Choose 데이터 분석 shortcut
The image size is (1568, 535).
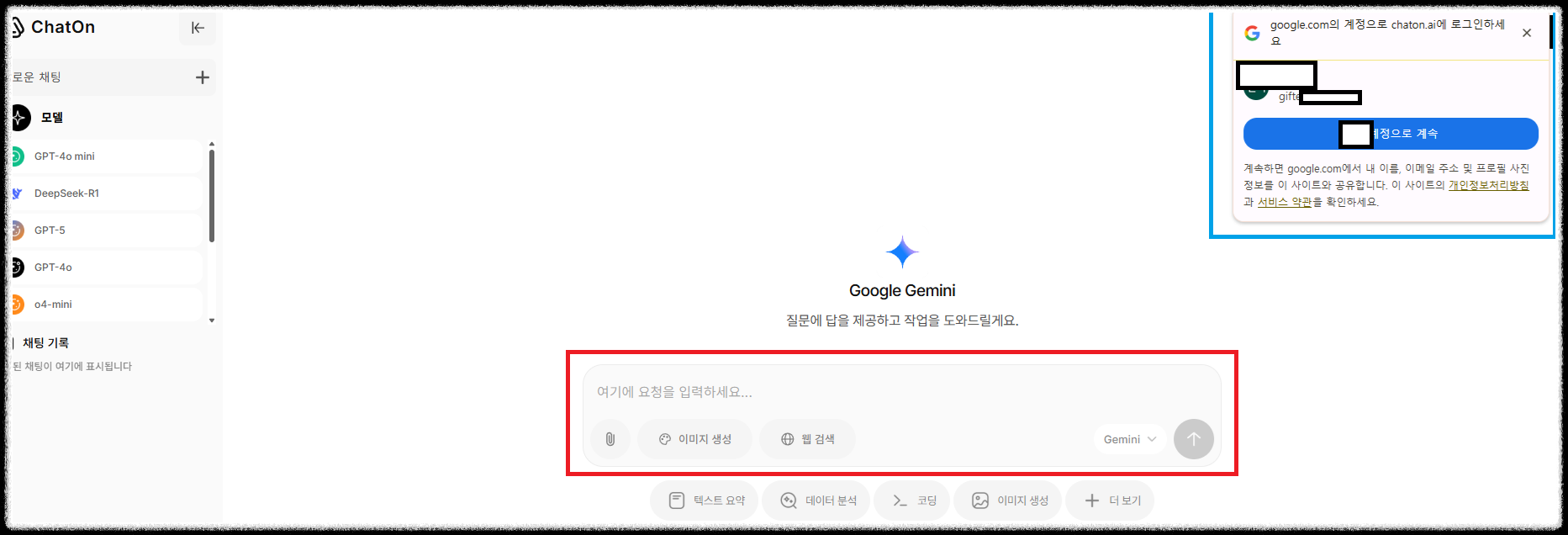[x=816, y=501]
